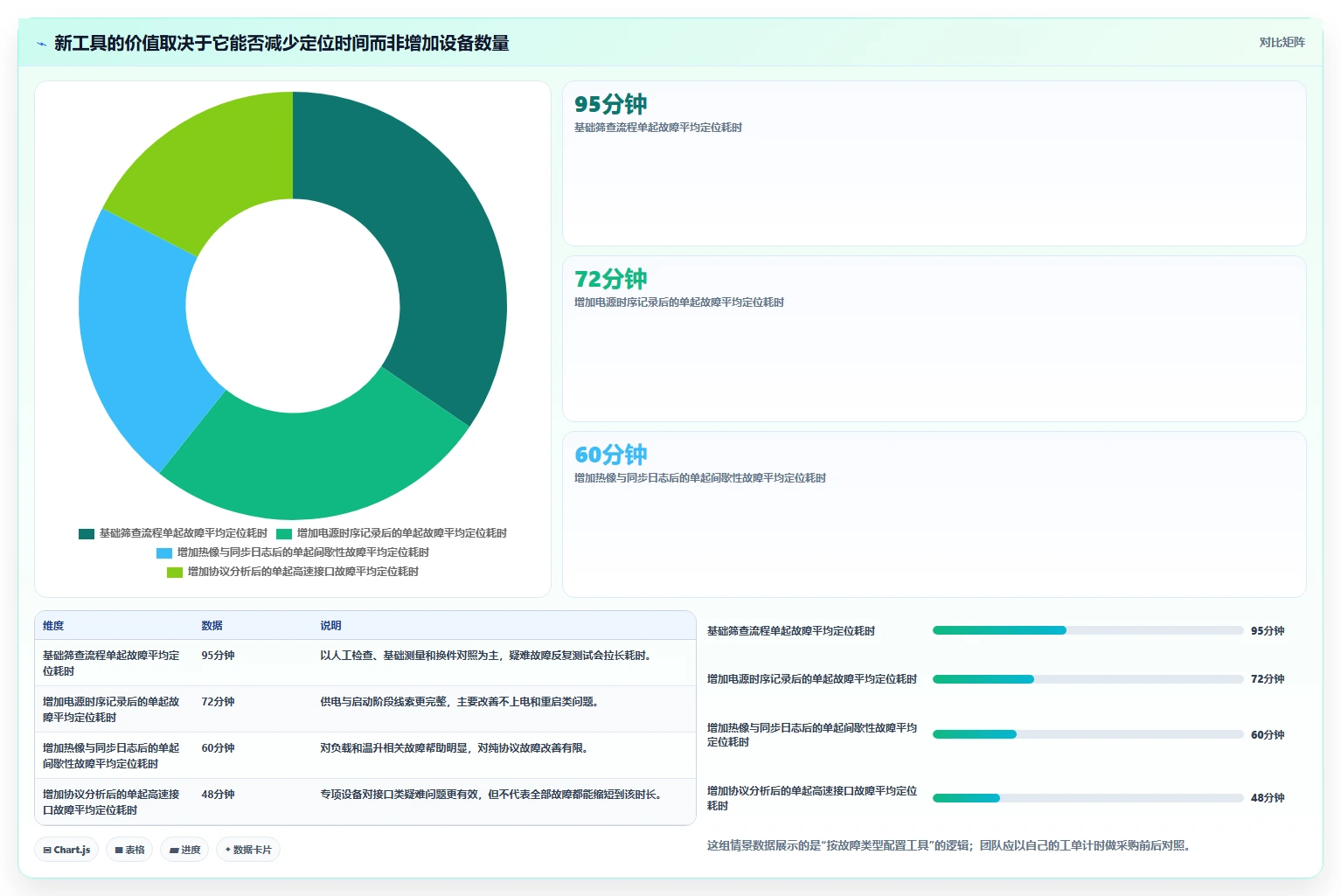
Task: Select row 基础筛查流程单起故障平均定位耗时 in table
Action: (365, 663)
